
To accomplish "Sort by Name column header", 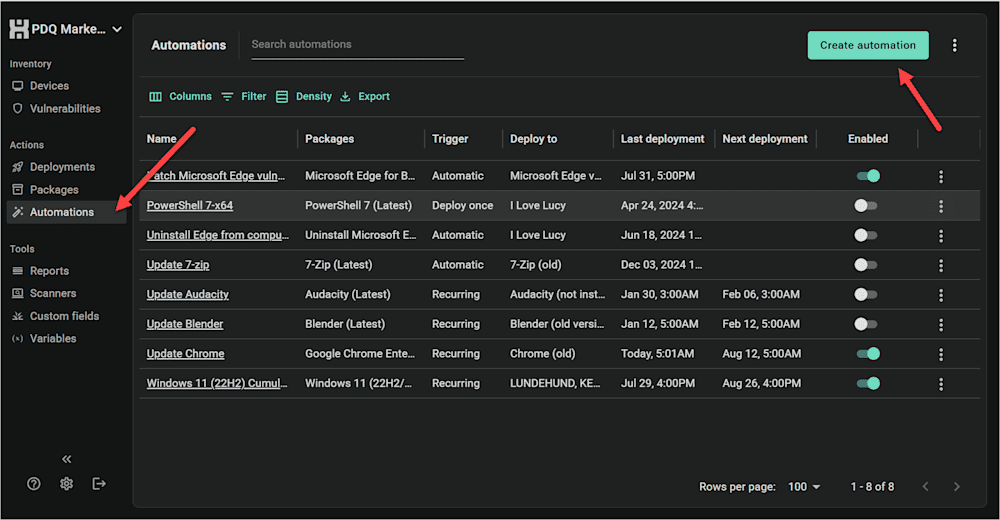I will point(161,138).
